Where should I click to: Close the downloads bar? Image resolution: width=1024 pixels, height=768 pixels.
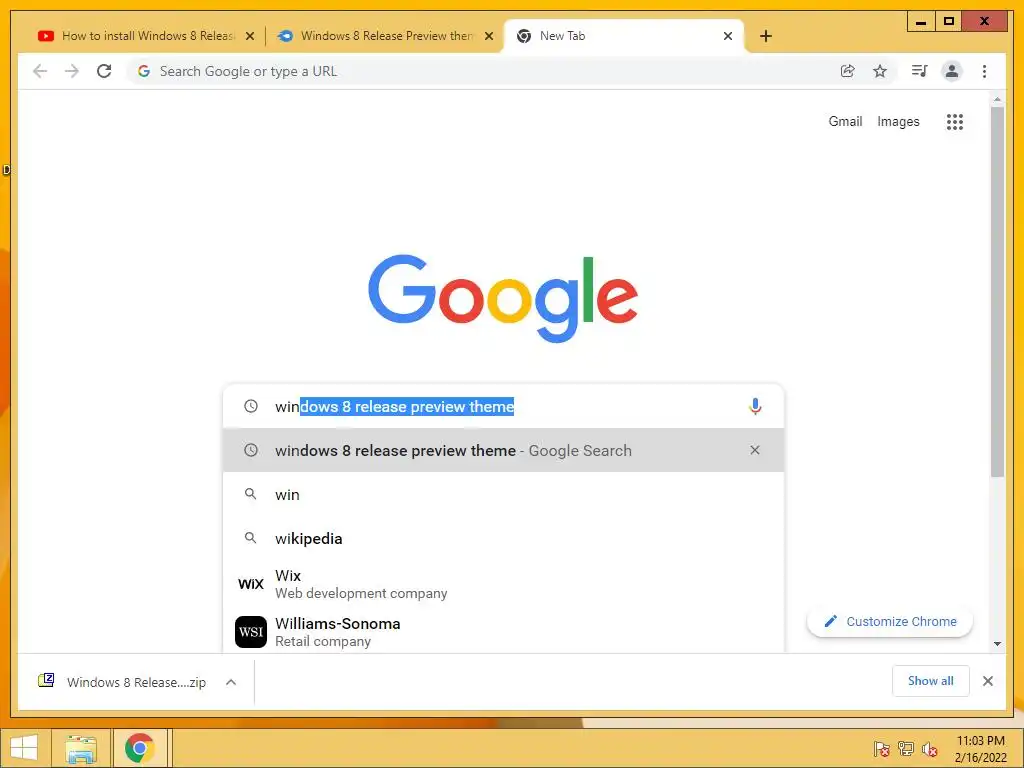pyautogui.click(x=987, y=681)
